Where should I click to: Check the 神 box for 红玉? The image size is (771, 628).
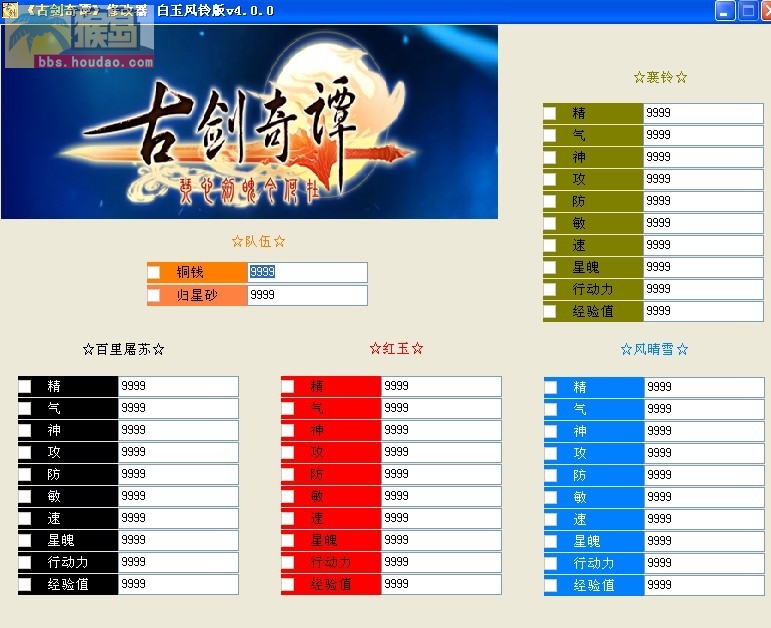(288, 430)
